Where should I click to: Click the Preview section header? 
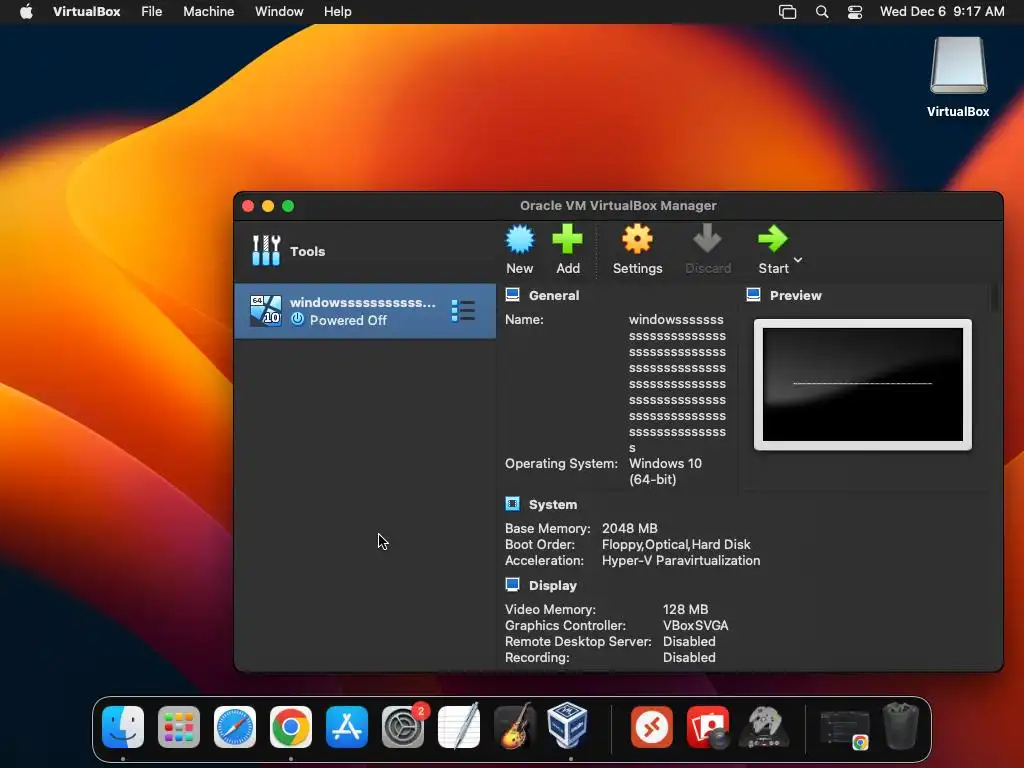795,296
